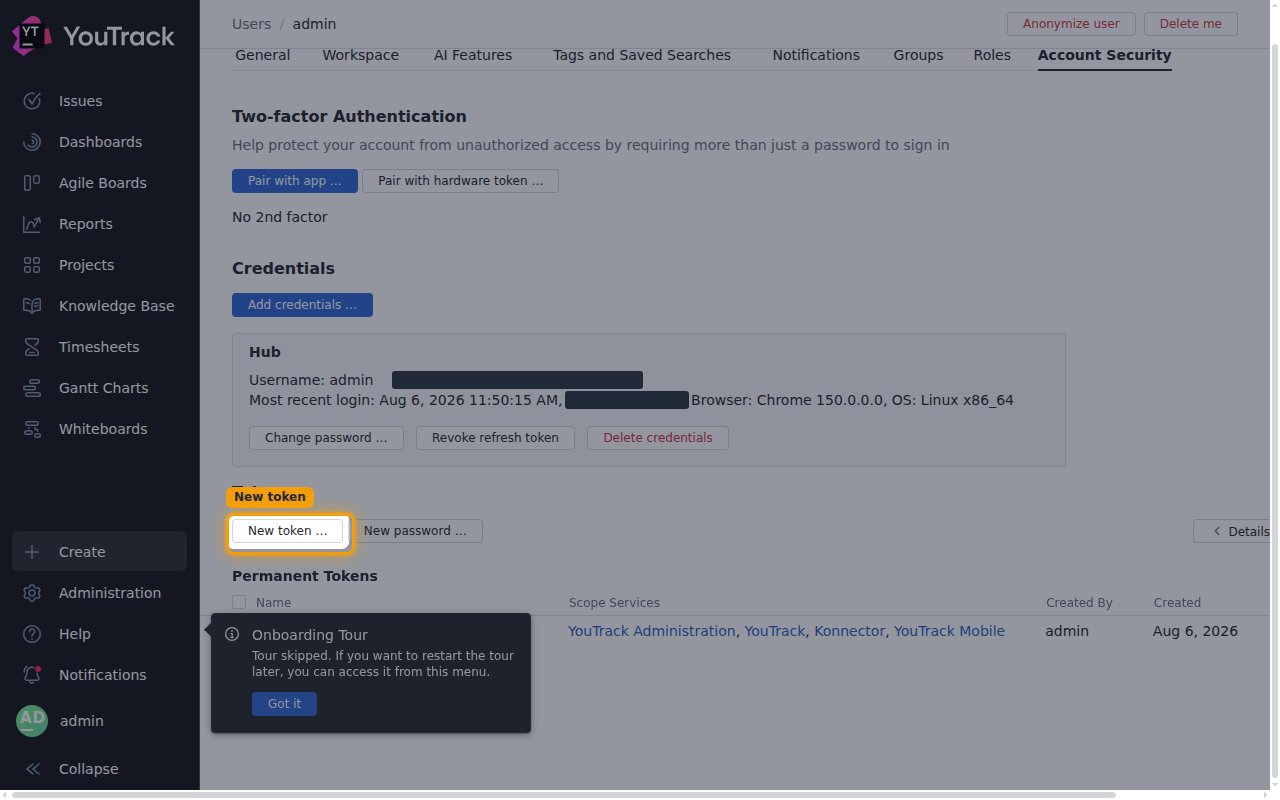Open the YouTrack scope service link
This screenshot has width=1280, height=800.
tap(775, 631)
